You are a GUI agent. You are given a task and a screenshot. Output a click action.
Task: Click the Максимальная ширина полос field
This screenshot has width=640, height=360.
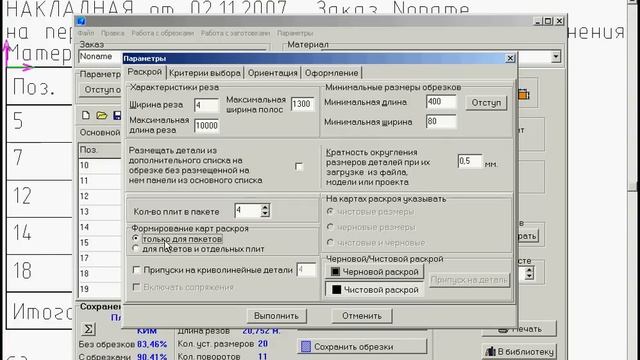[x=302, y=104]
